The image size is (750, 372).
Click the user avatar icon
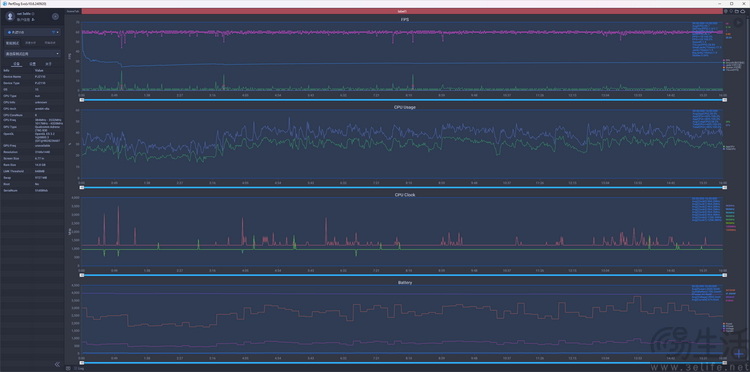[10, 16]
